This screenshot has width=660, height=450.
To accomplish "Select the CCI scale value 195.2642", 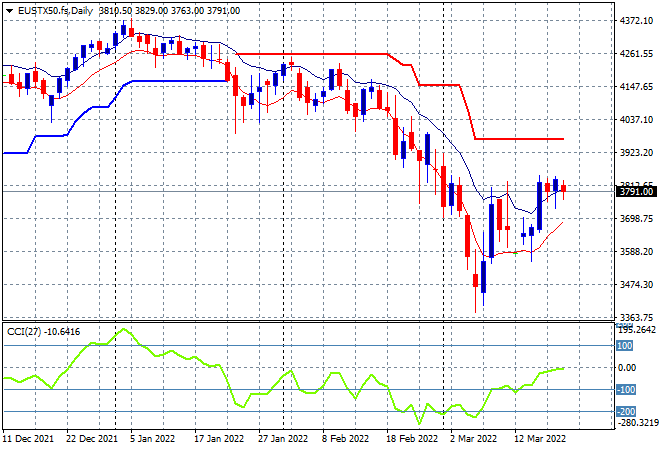I will [637, 330].
